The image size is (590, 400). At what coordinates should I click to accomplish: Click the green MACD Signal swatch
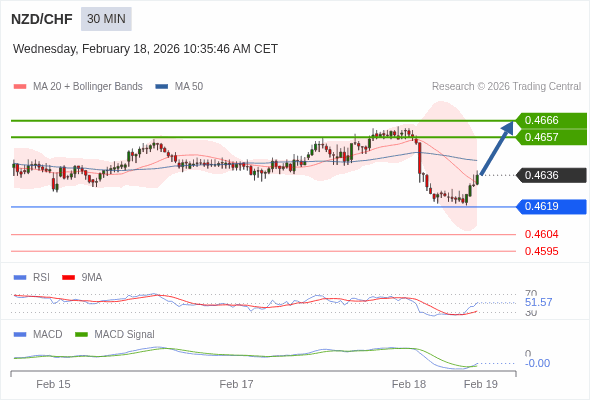(81, 335)
